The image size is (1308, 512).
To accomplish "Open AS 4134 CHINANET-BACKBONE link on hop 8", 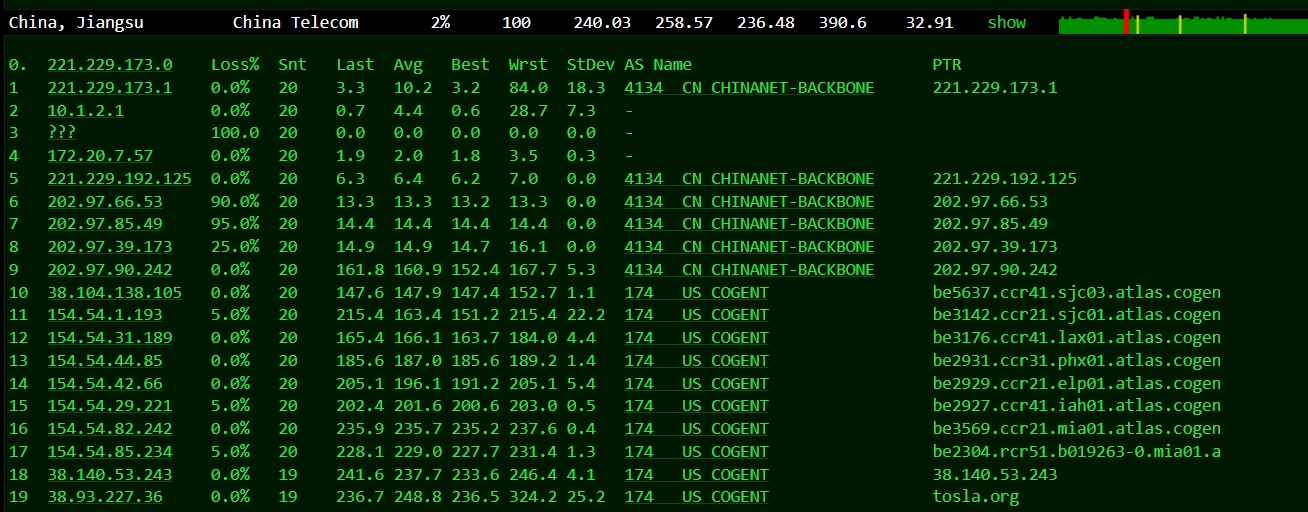I will pyautogui.click(x=749, y=247).
